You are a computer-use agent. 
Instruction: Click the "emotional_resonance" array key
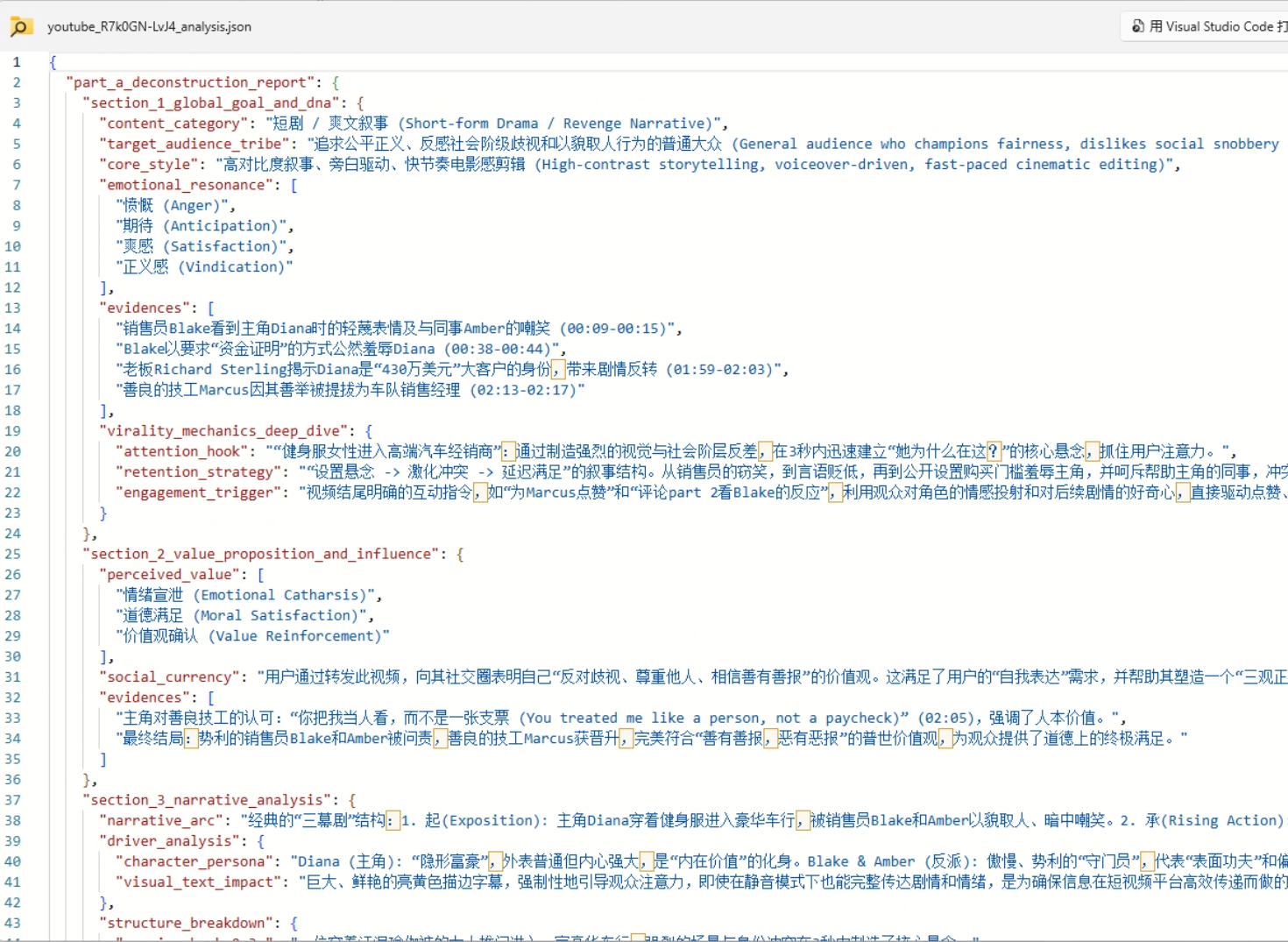pyautogui.click(x=187, y=185)
